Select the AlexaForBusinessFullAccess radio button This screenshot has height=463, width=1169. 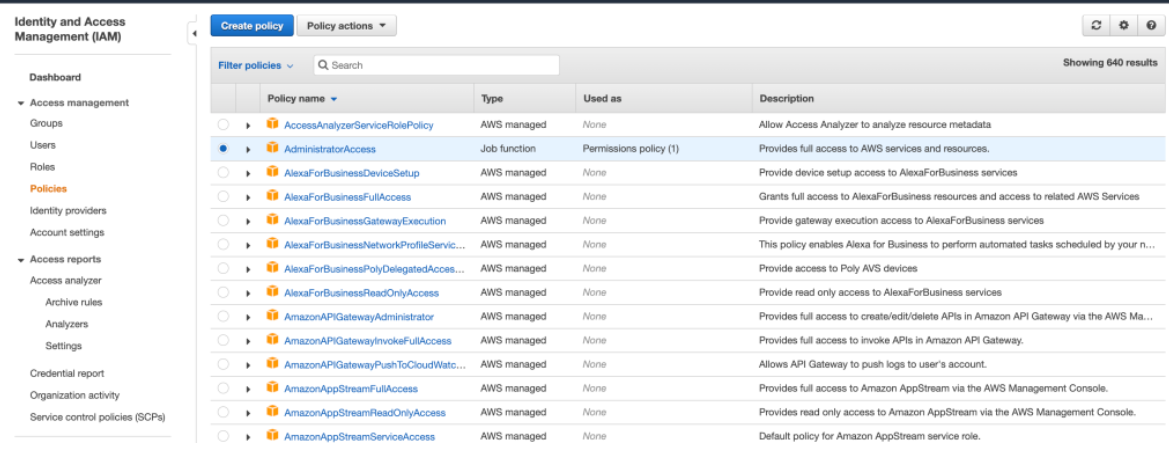tap(223, 196)
